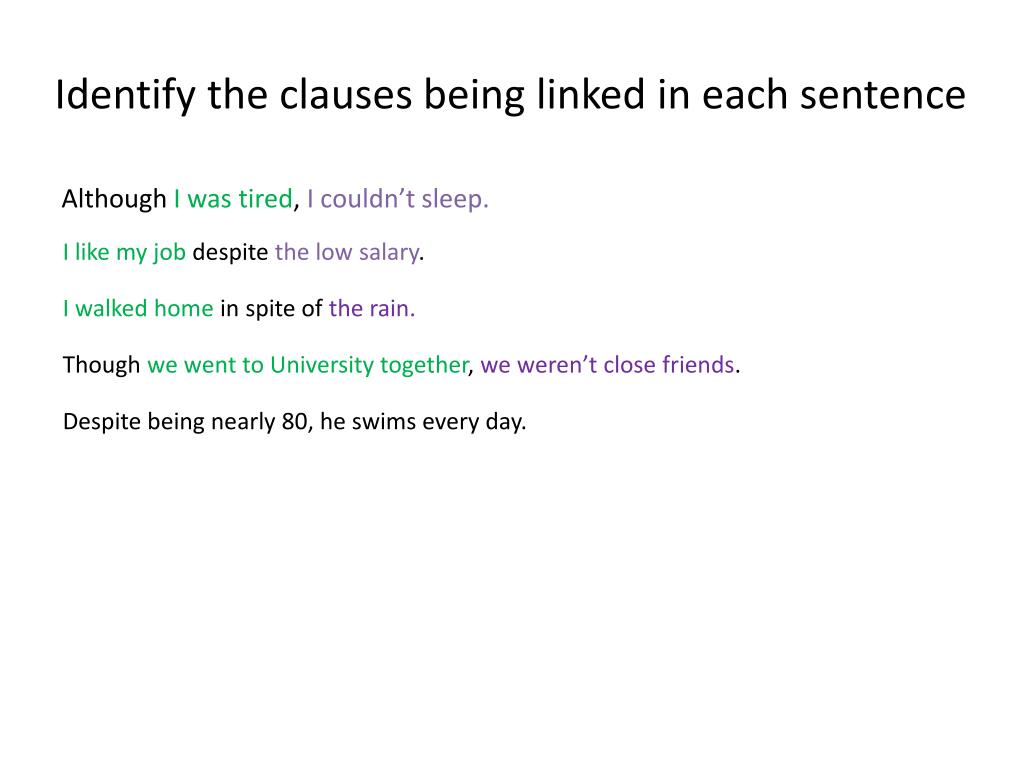The width and height of the screenshot is (1024, 768).
Task: Click the word 'Though' in fourth sentence
Action: click(x=101, y=364)
